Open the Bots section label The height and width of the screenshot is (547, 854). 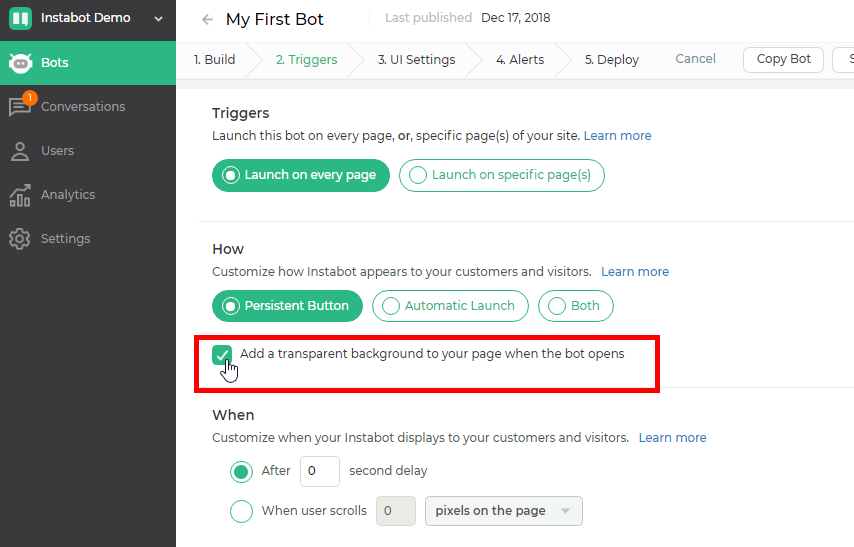54,63
